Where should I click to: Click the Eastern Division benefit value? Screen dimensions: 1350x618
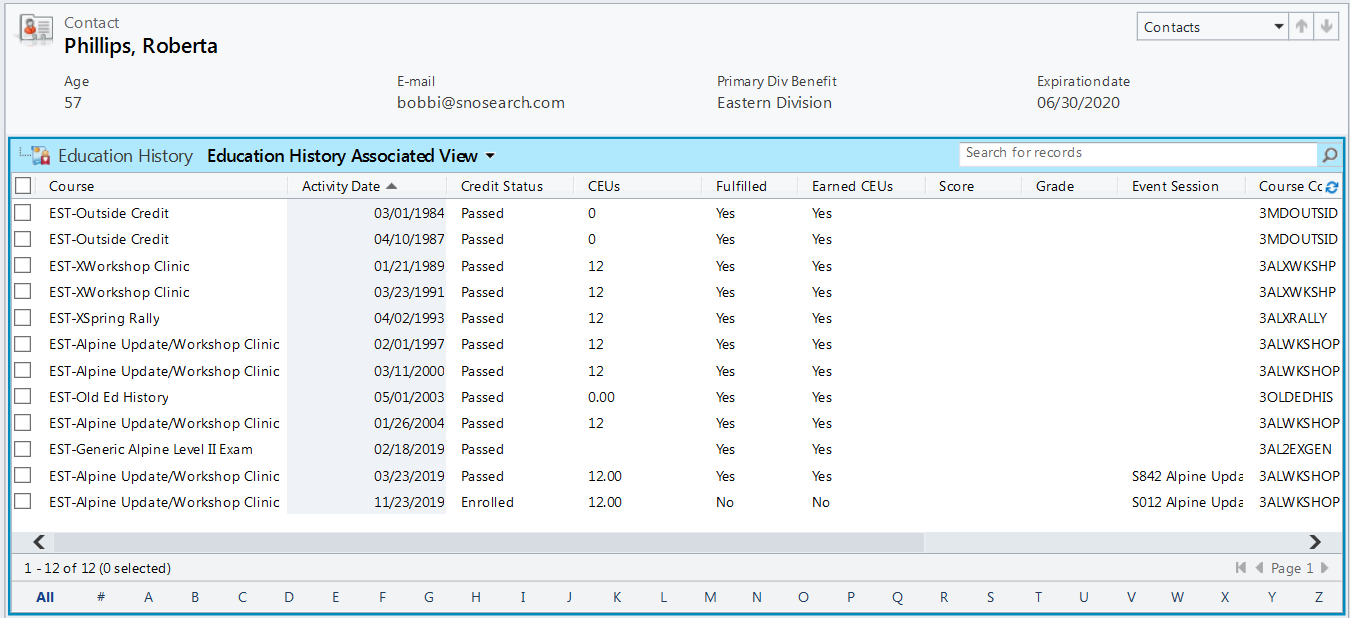coord(774,102)
